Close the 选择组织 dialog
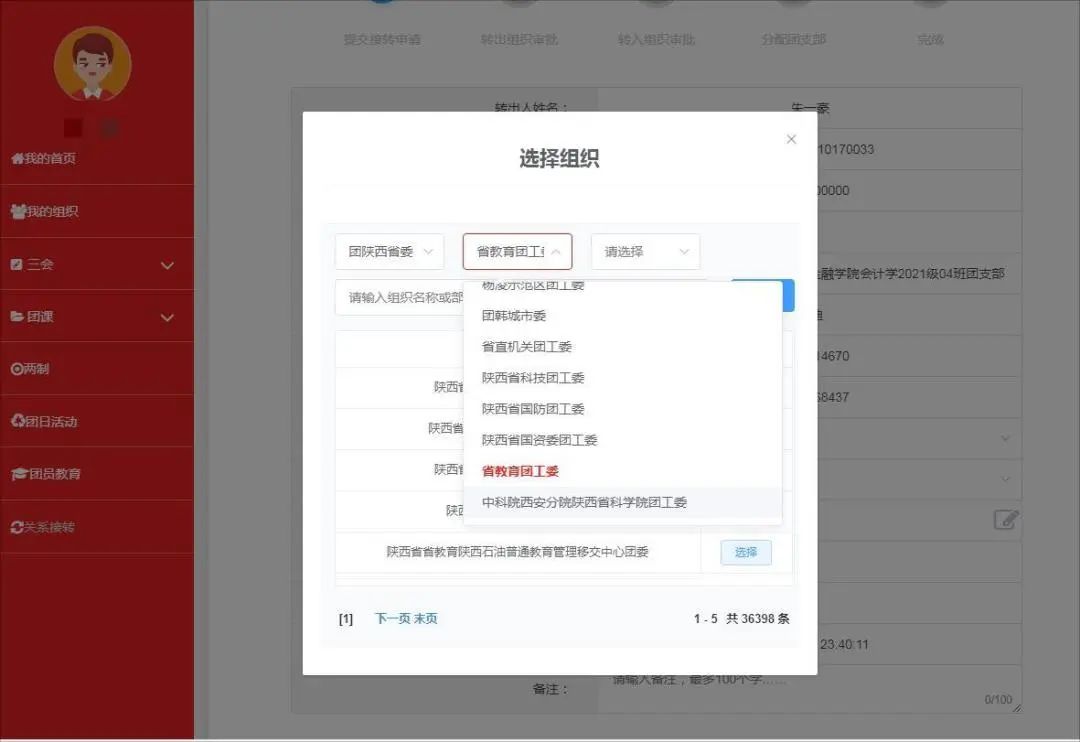Viewport: 1080px width, 742px height. 791,140
